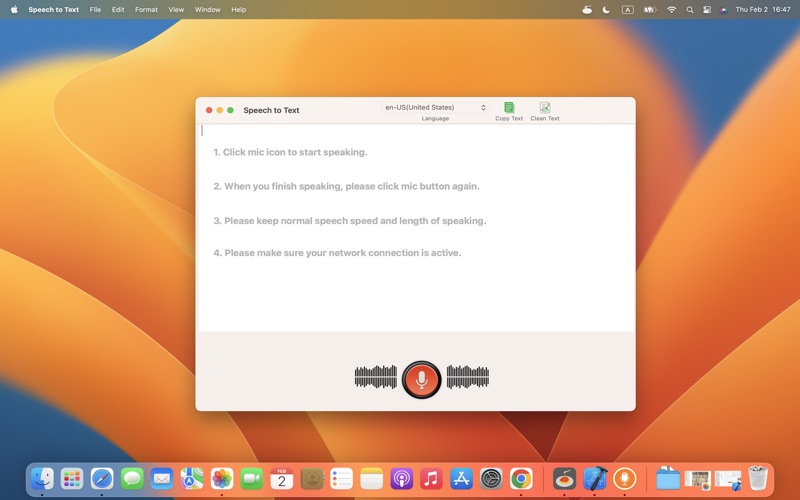
Task: Open Notes from the Dock
Action: click(x=371, y=479)
